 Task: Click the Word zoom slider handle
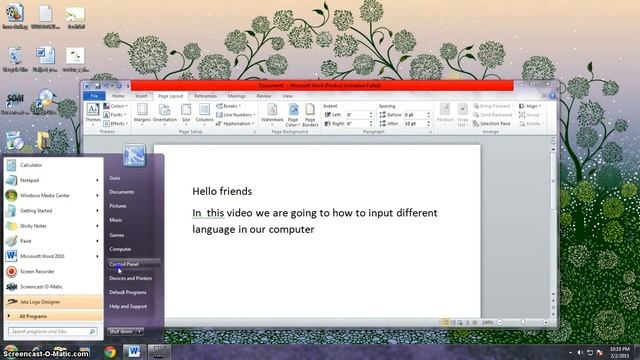click(x=522, y=322)
